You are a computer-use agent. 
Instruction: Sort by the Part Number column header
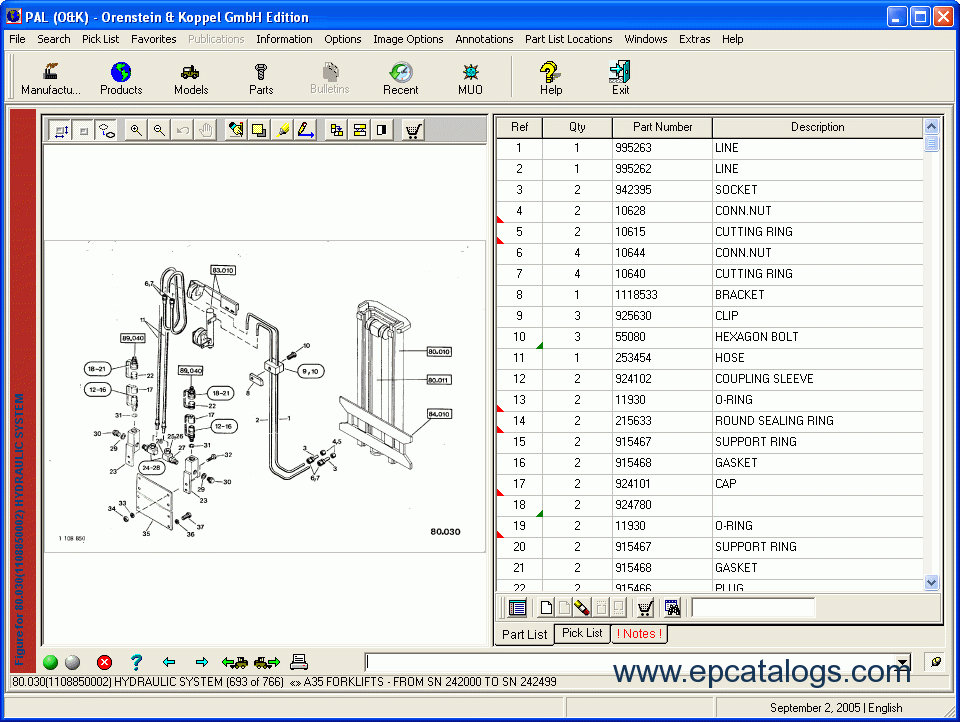(662, 127)
